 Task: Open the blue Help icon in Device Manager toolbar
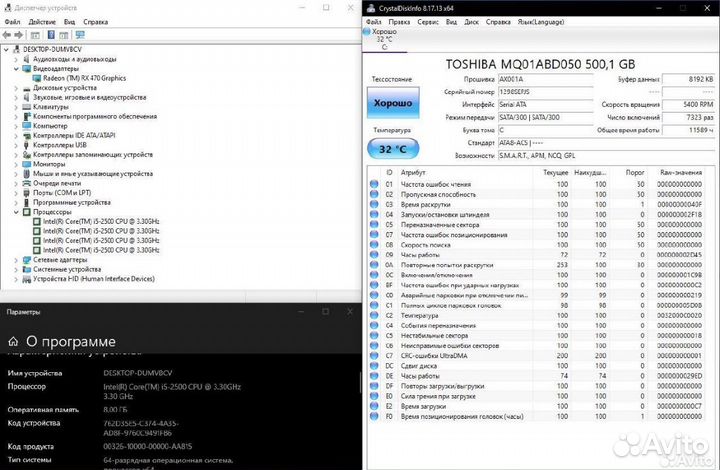coord(51,35)
